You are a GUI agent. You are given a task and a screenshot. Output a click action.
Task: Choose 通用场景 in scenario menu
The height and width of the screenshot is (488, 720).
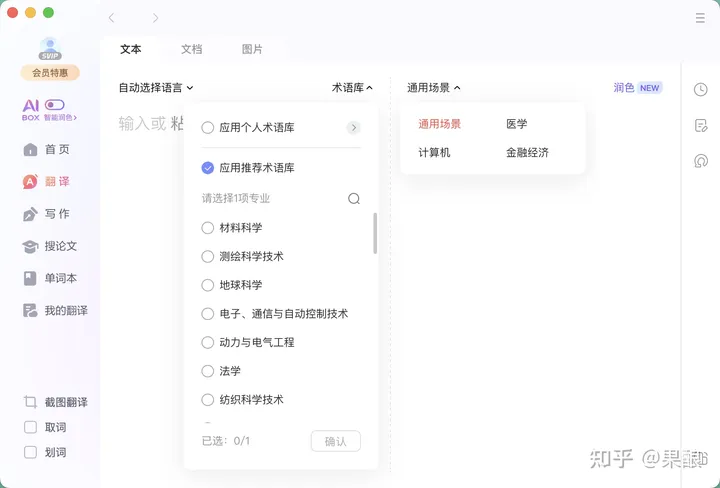(439, 124)
